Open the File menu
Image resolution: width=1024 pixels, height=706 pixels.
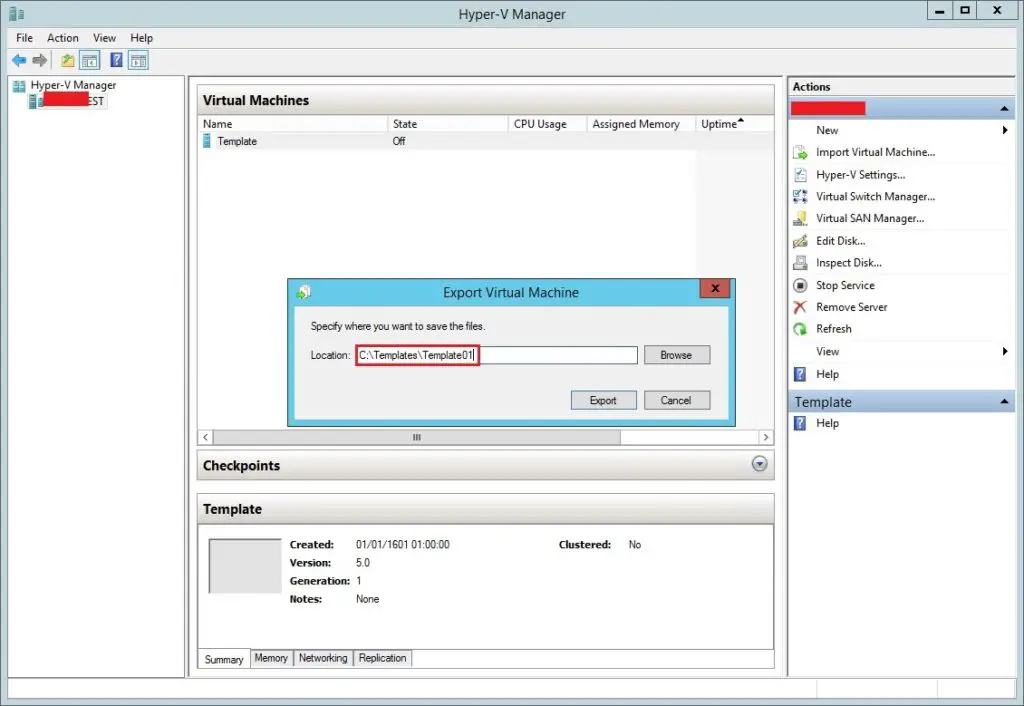pyautogui.click(x=24, y=38)
